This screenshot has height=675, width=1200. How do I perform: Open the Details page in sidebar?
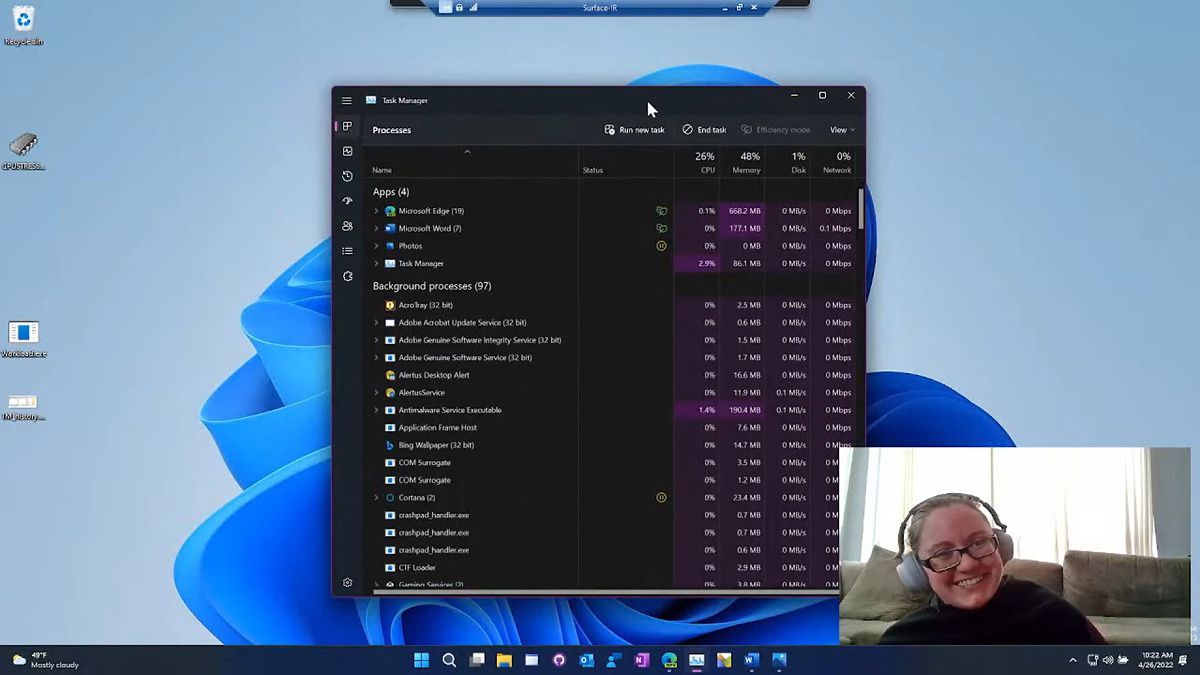347,251
